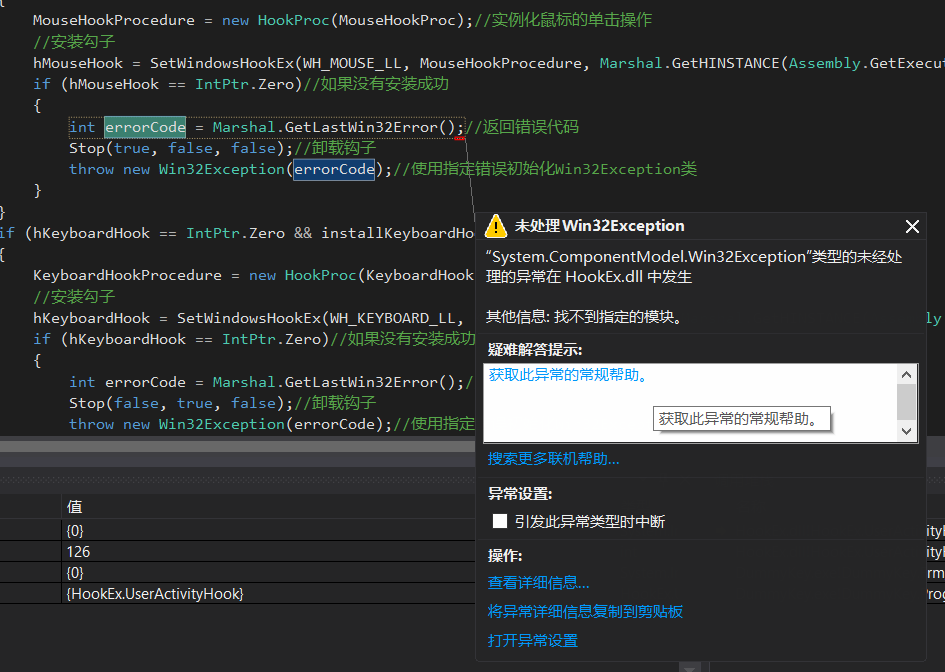This screenshot has width=945, height=672.
Task: Close the unhandled Win32Exception popup
Action: point(912,227)
